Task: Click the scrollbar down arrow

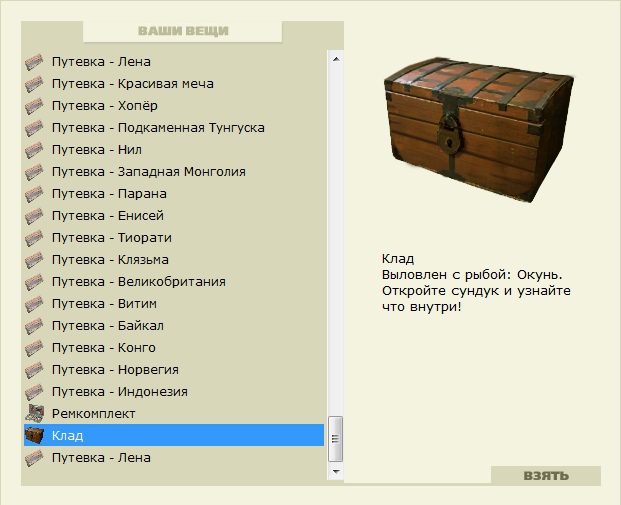Action: coord(336,471)
